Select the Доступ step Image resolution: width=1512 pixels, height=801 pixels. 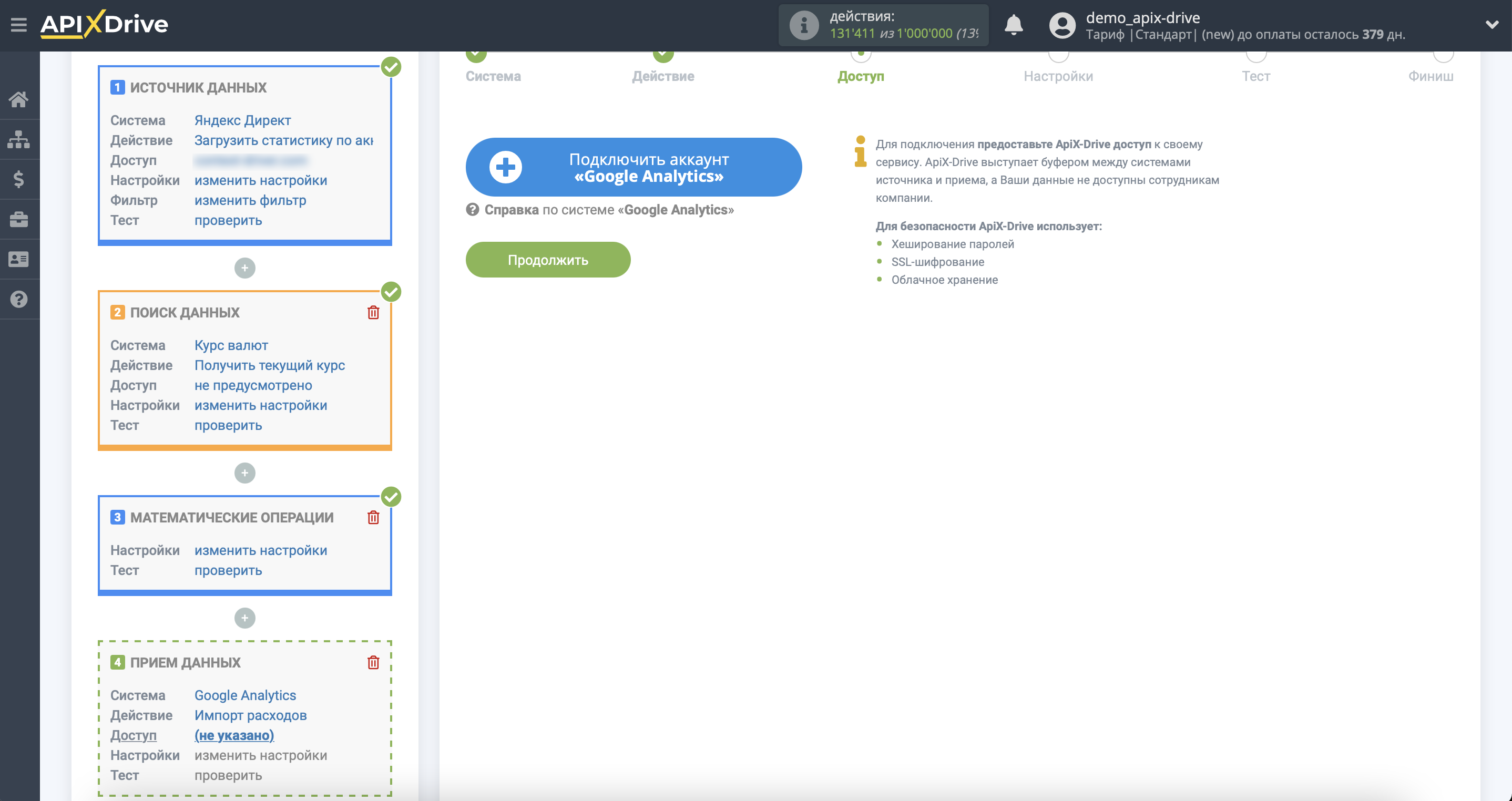coord(861,76)
